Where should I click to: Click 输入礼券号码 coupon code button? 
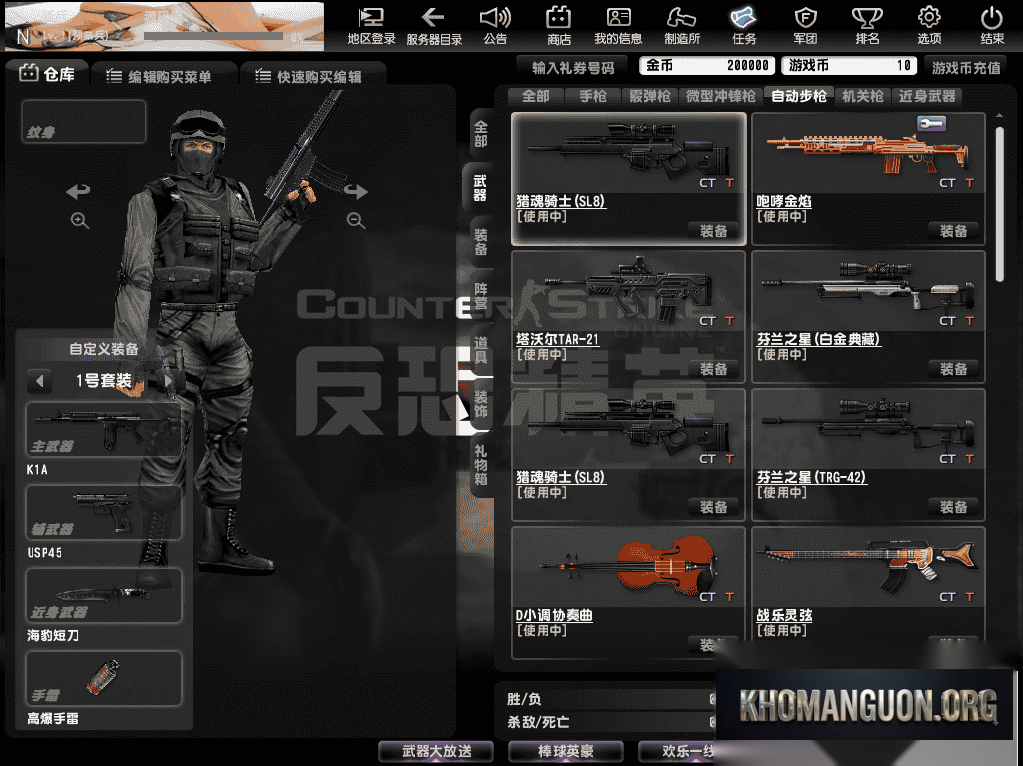point(573,67)
